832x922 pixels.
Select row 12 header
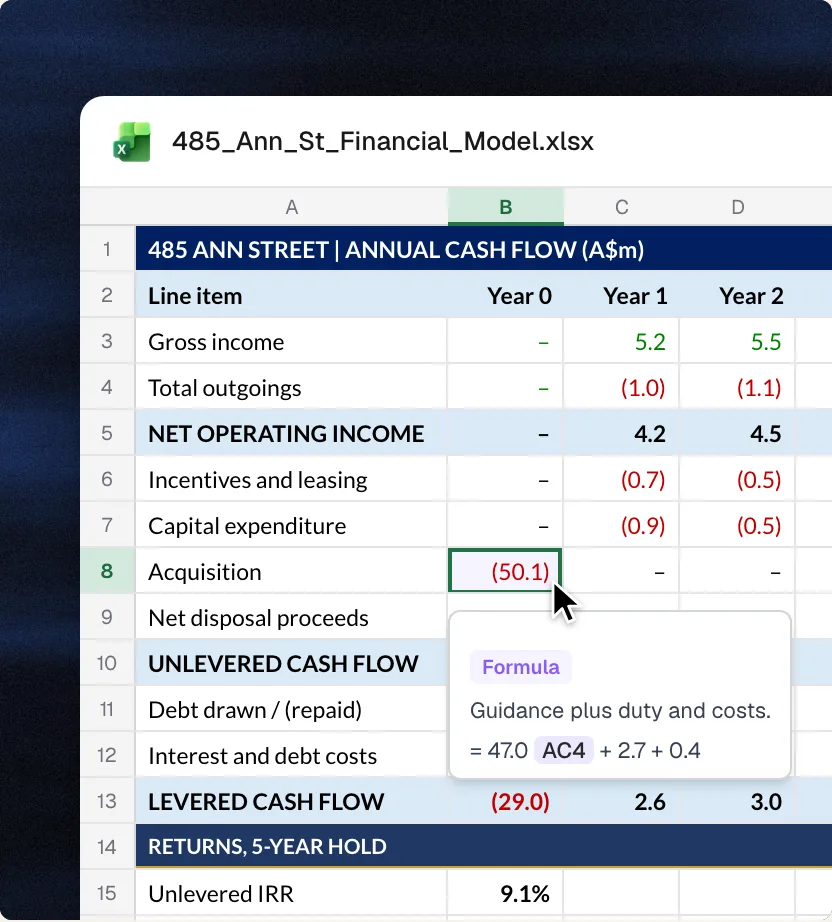tap(107, 754)
